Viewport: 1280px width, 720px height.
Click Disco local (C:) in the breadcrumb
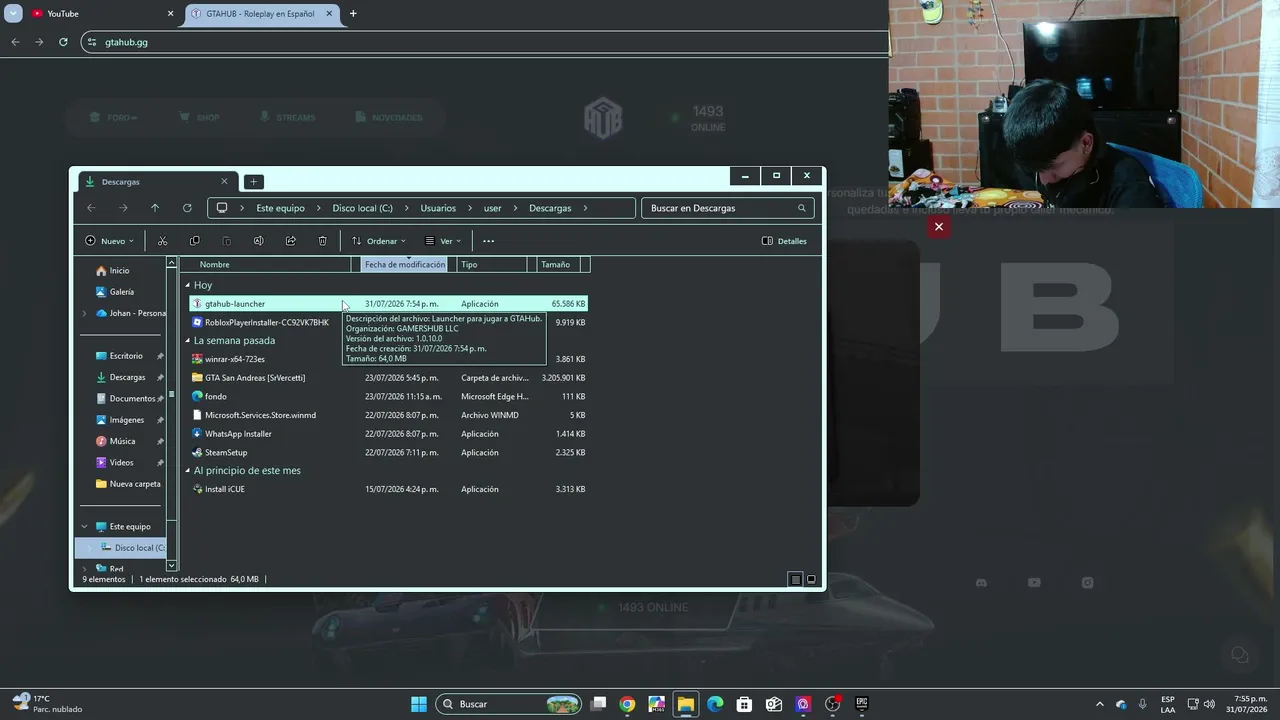click(362, 208)
